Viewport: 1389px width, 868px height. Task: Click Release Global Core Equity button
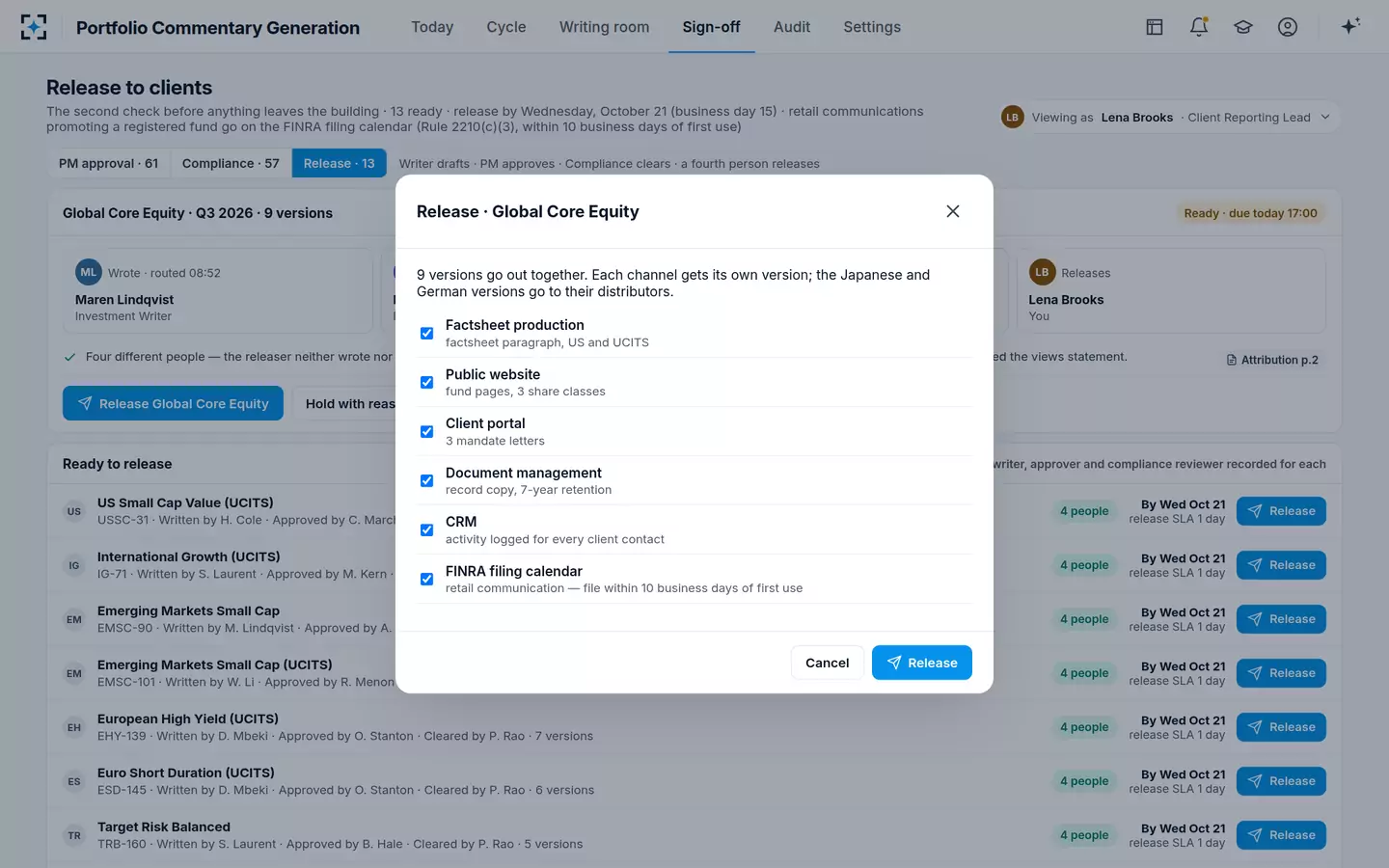pos(173,403)
